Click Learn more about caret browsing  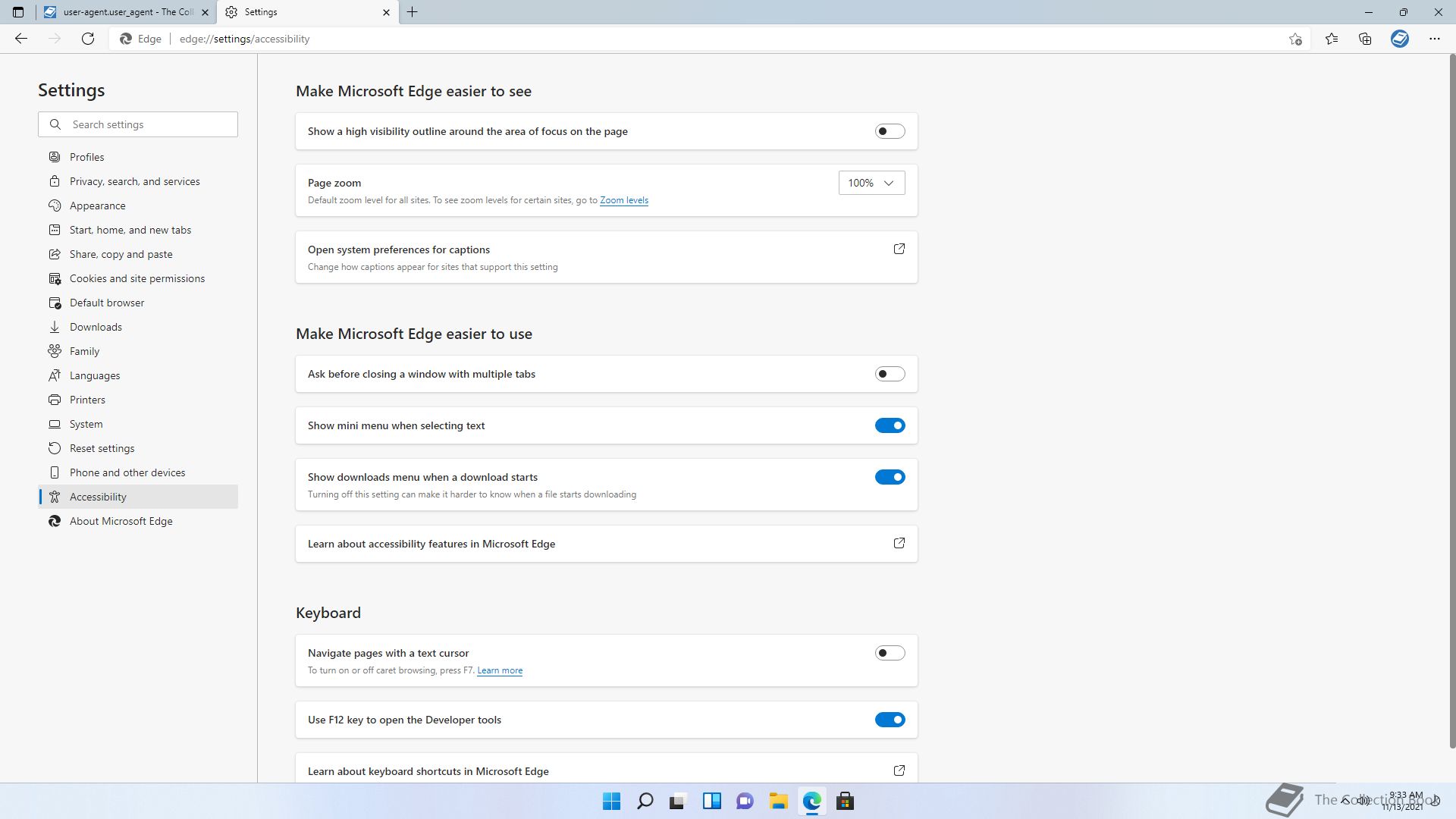499,670
